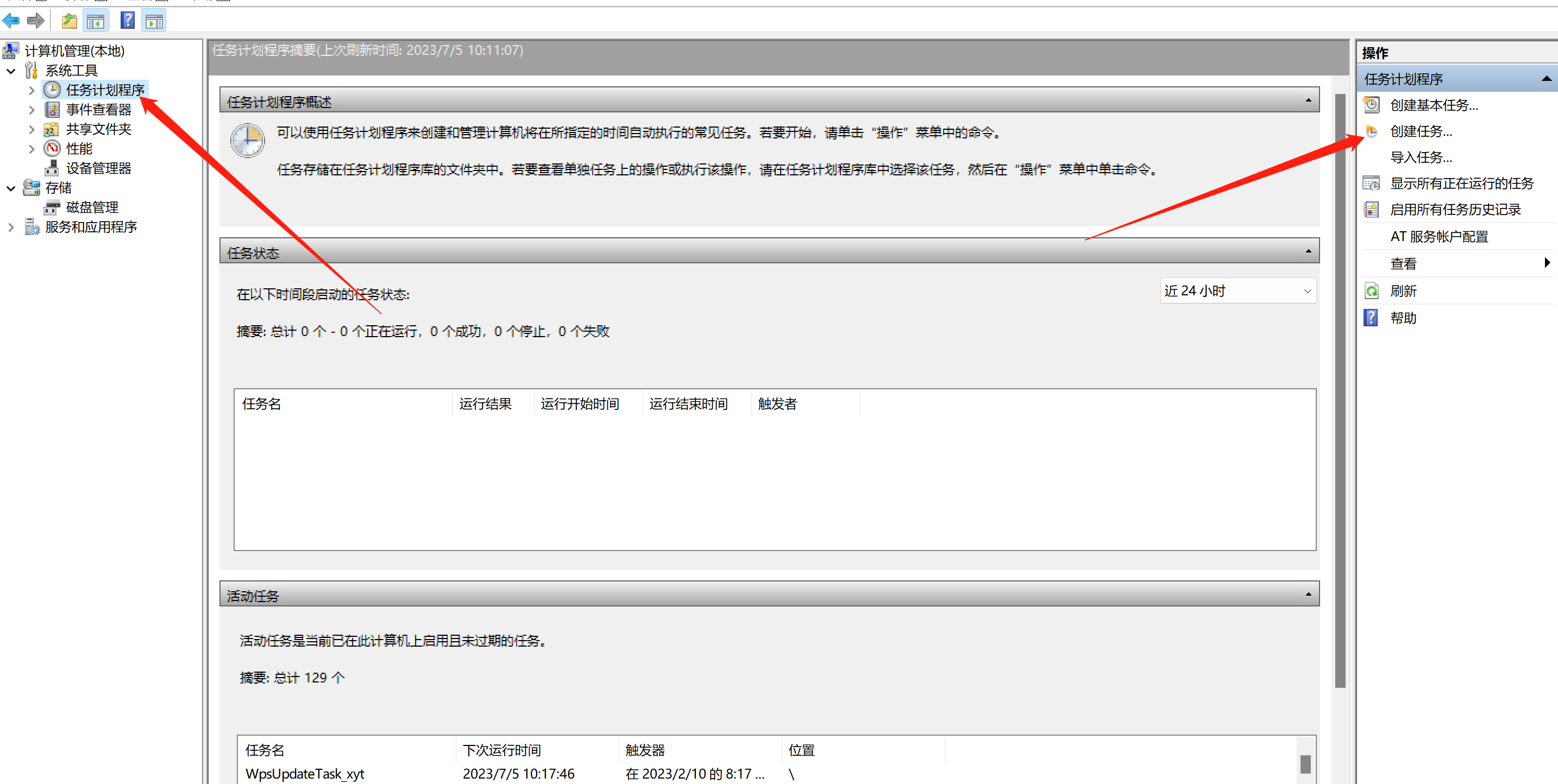Viewport: 1558px width, 784px height.
Task: Click the center pane vertical scrollbar
Action: [x=1340, y=387]
